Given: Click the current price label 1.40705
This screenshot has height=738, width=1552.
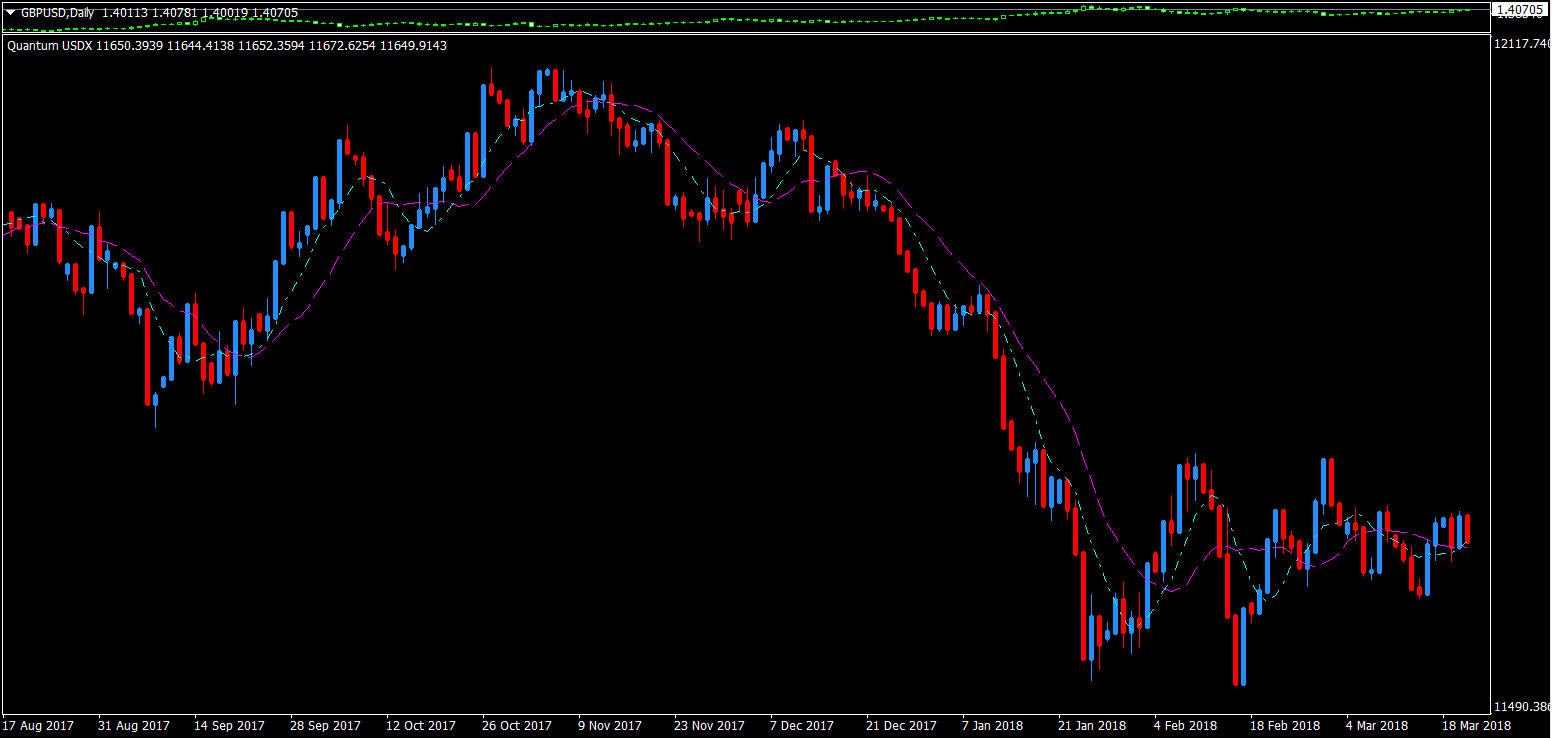Looking at the screenshot, I should pos(1519,9).
